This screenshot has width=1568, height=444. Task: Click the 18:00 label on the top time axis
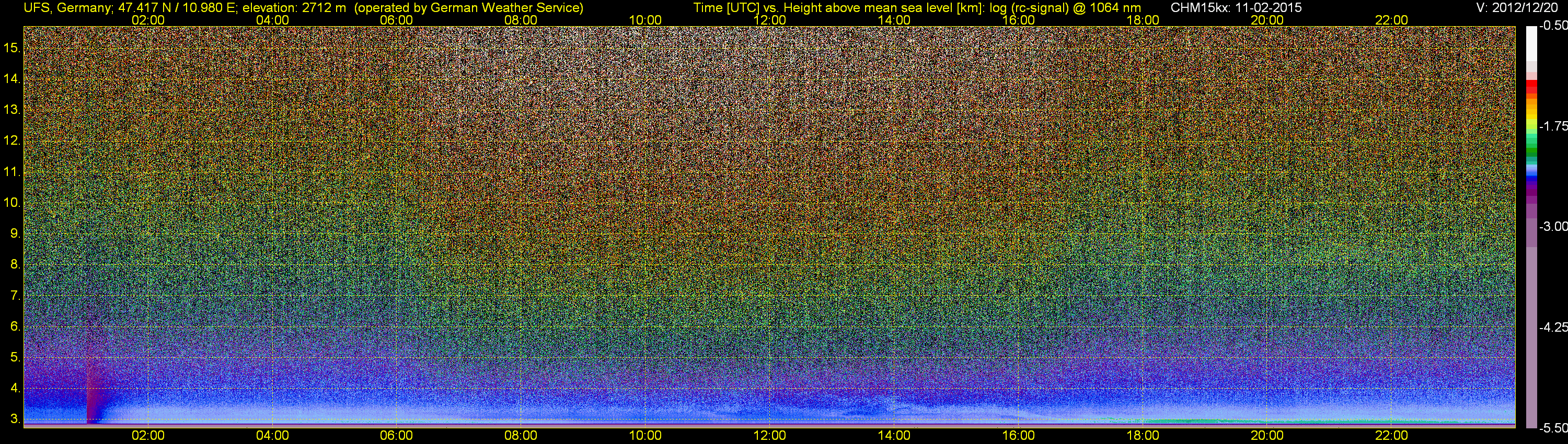click(x=1143, y=20)
